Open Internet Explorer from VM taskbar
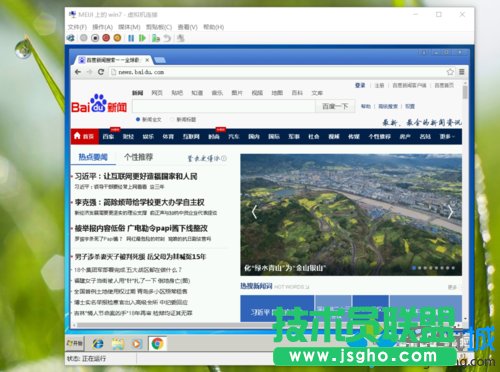The image size is (500, 372). click(98, 344)
